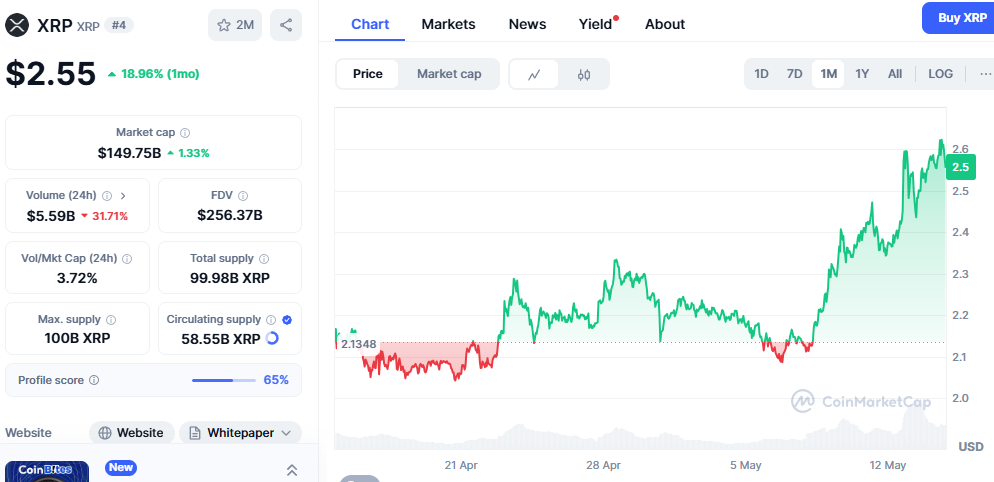Click the 3.72% Vol/Mkt Cap value
The height and width of the screenshot is (482, 994).
(77, 278)
